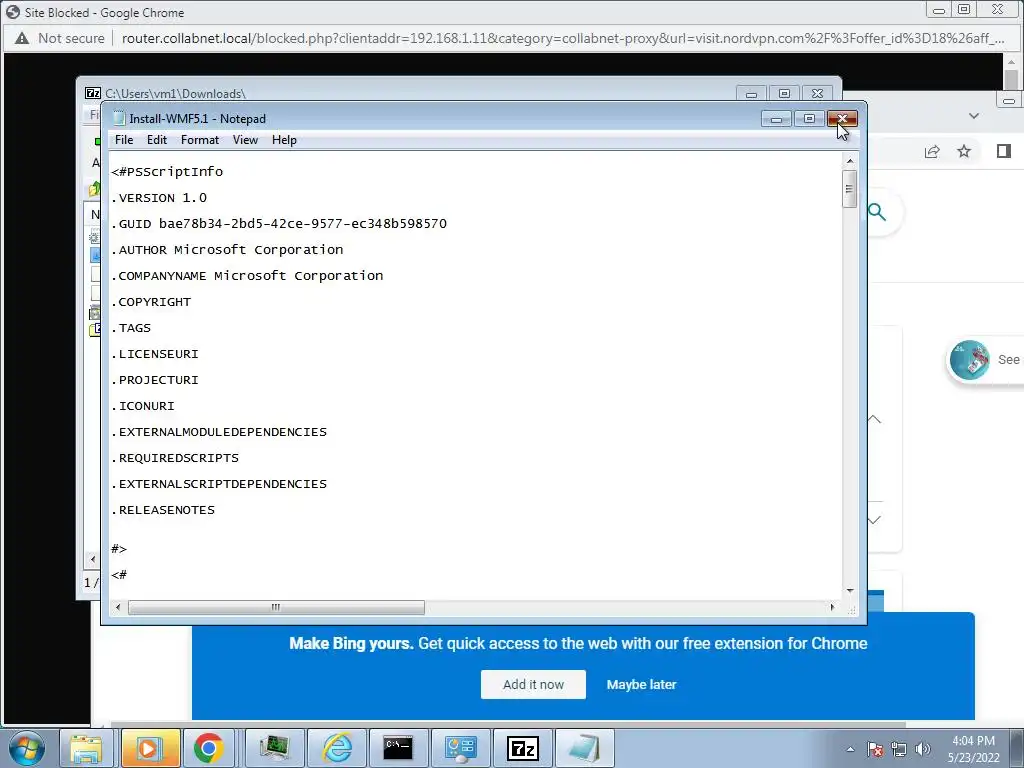
Task: Click the volume speaker tray icon
Action: pos(923,749)
